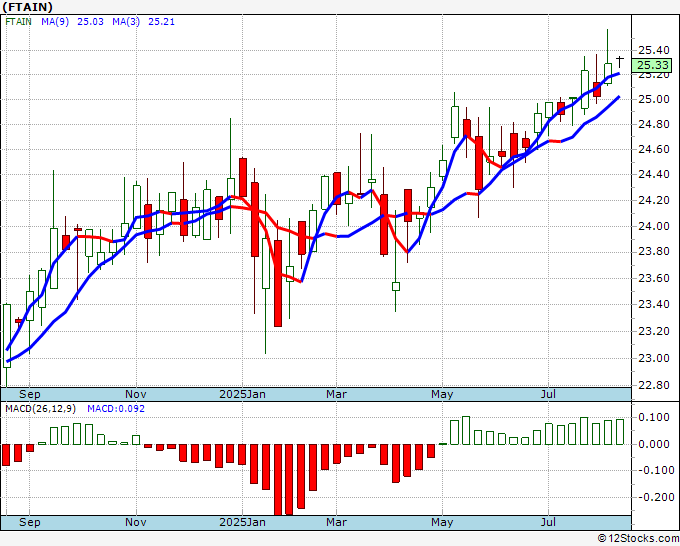Click 2025Jan on the MACD panel time axis
The height and width of the screenshot is (546, 680).
coord(242,522)
